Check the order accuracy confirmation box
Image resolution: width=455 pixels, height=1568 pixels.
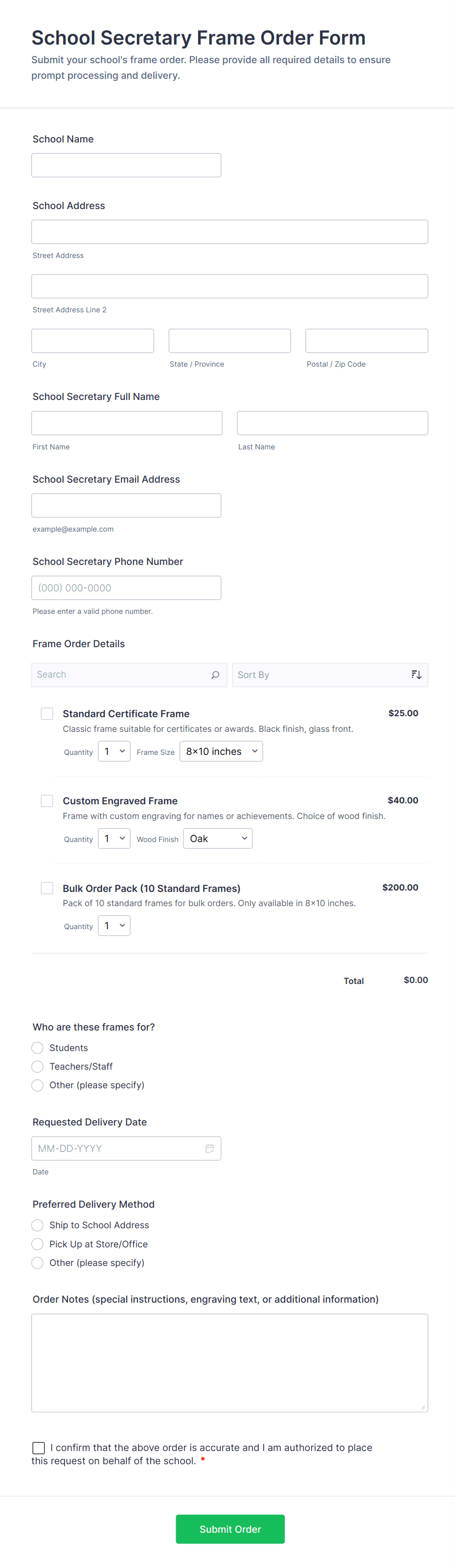[x=38, y=1448]
